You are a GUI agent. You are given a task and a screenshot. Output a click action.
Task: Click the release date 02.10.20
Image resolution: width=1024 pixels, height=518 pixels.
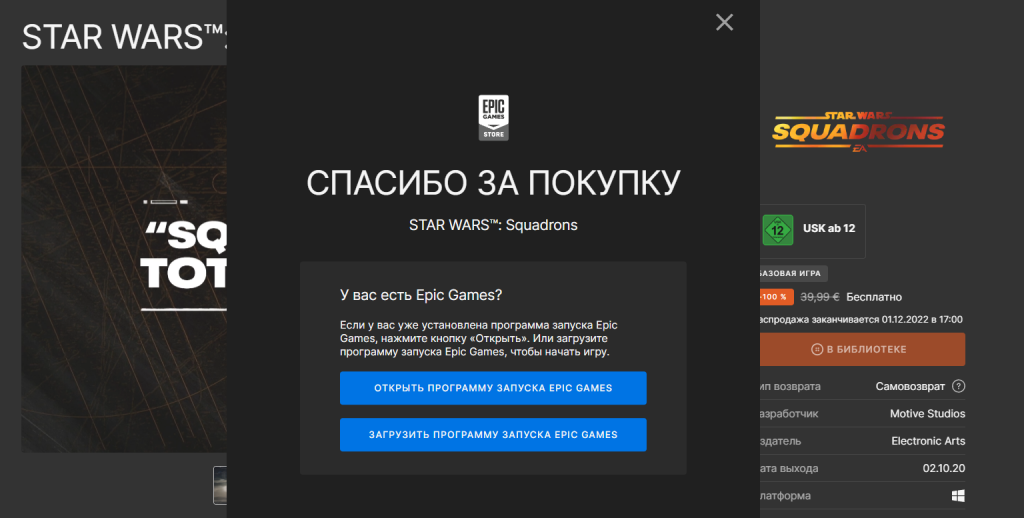[944, 468]
